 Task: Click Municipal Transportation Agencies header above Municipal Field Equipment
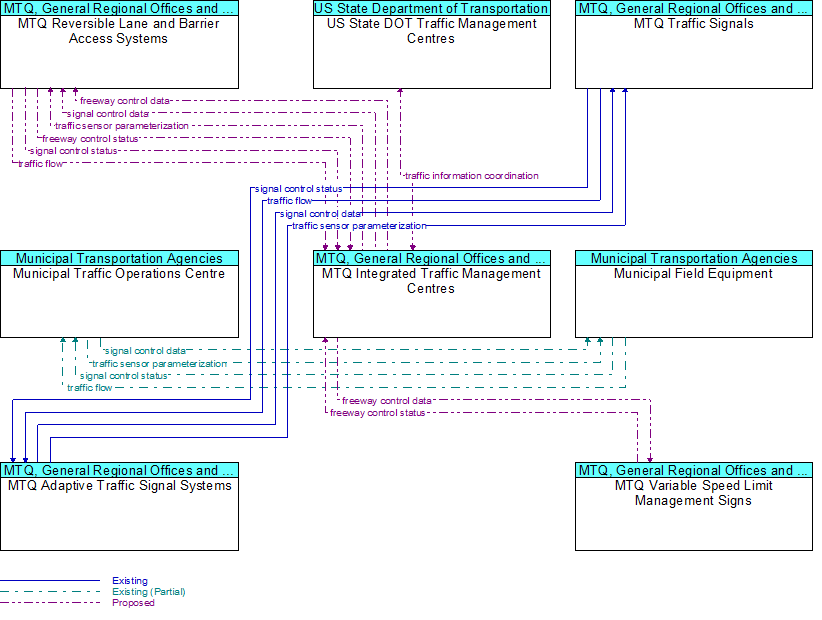point(694,258)
